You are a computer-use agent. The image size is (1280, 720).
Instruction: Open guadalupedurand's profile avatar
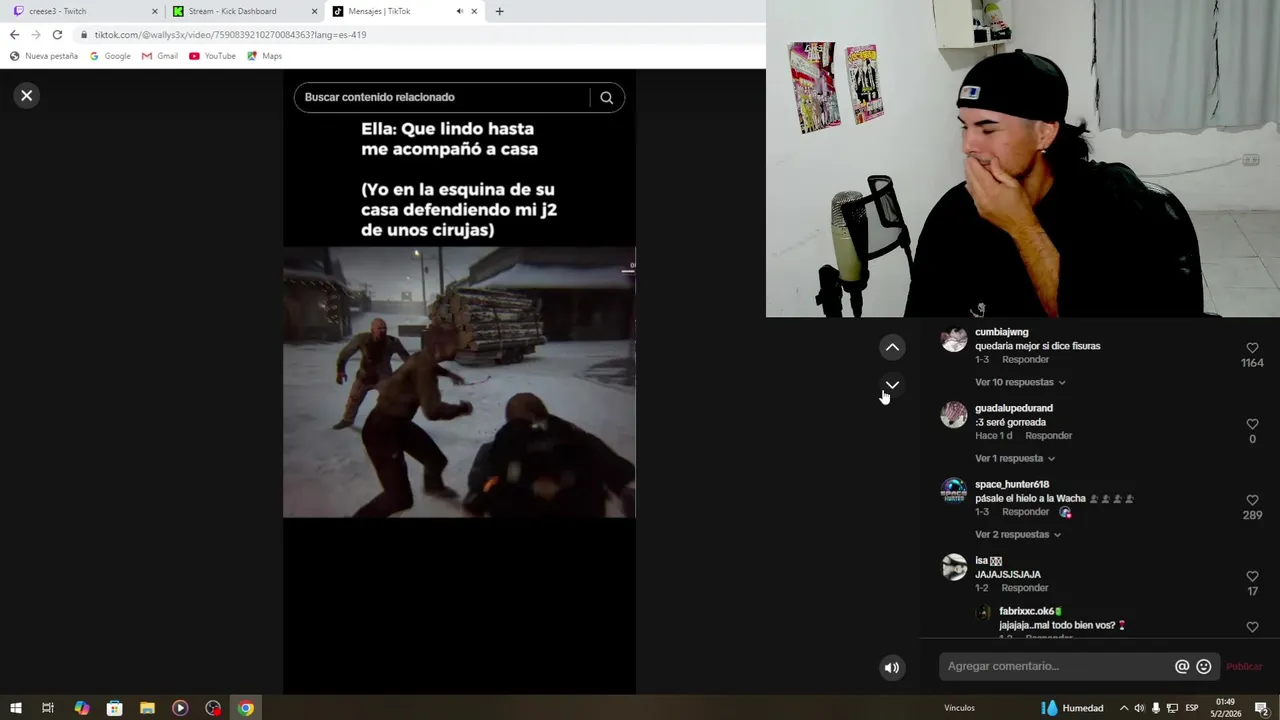coord(954,415)
